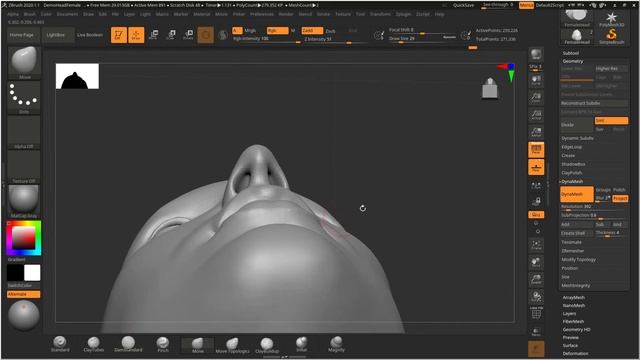Choose the ClayBuildup brush
640x360 pixels.
(267, 345)
